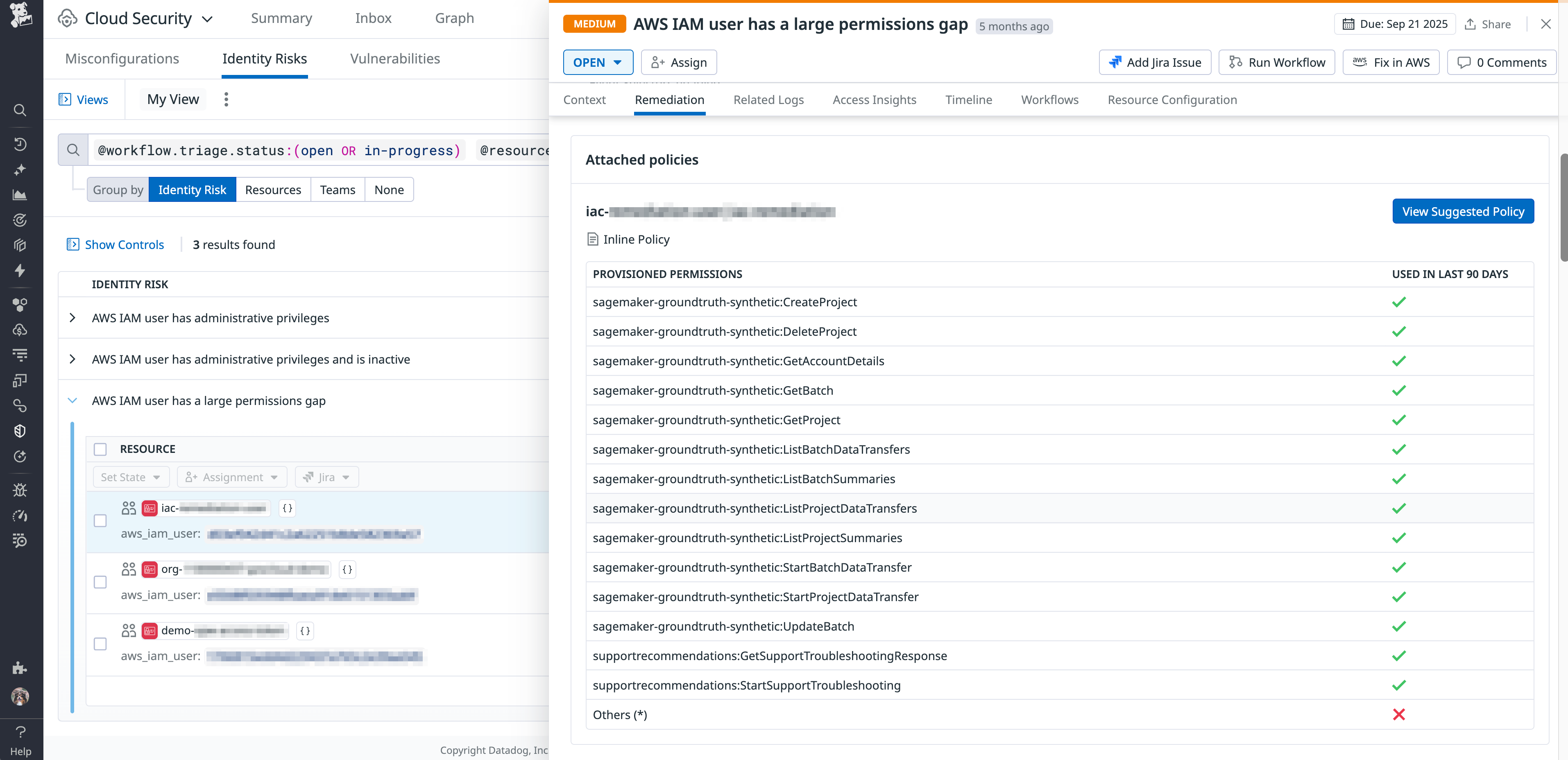Image resolution: width=1568 pixels, height=760 pixels.
Task: Switch to the Access Insights tab
Action: [874, 99]
